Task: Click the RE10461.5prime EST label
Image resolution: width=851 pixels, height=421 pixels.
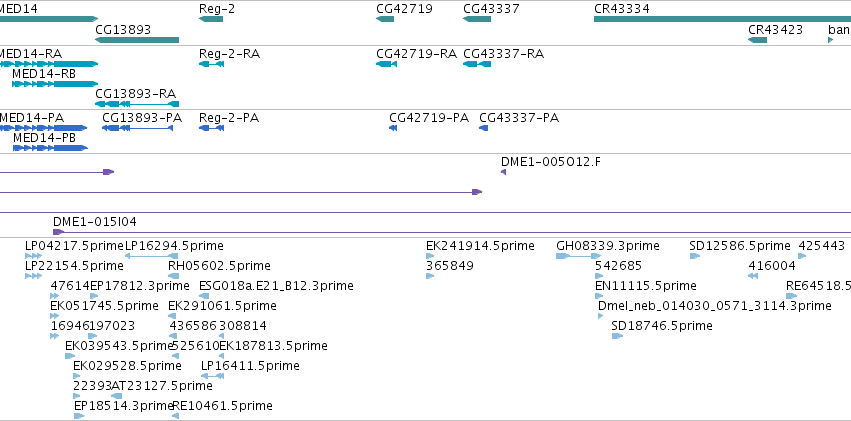Action: tap(222, 406)
